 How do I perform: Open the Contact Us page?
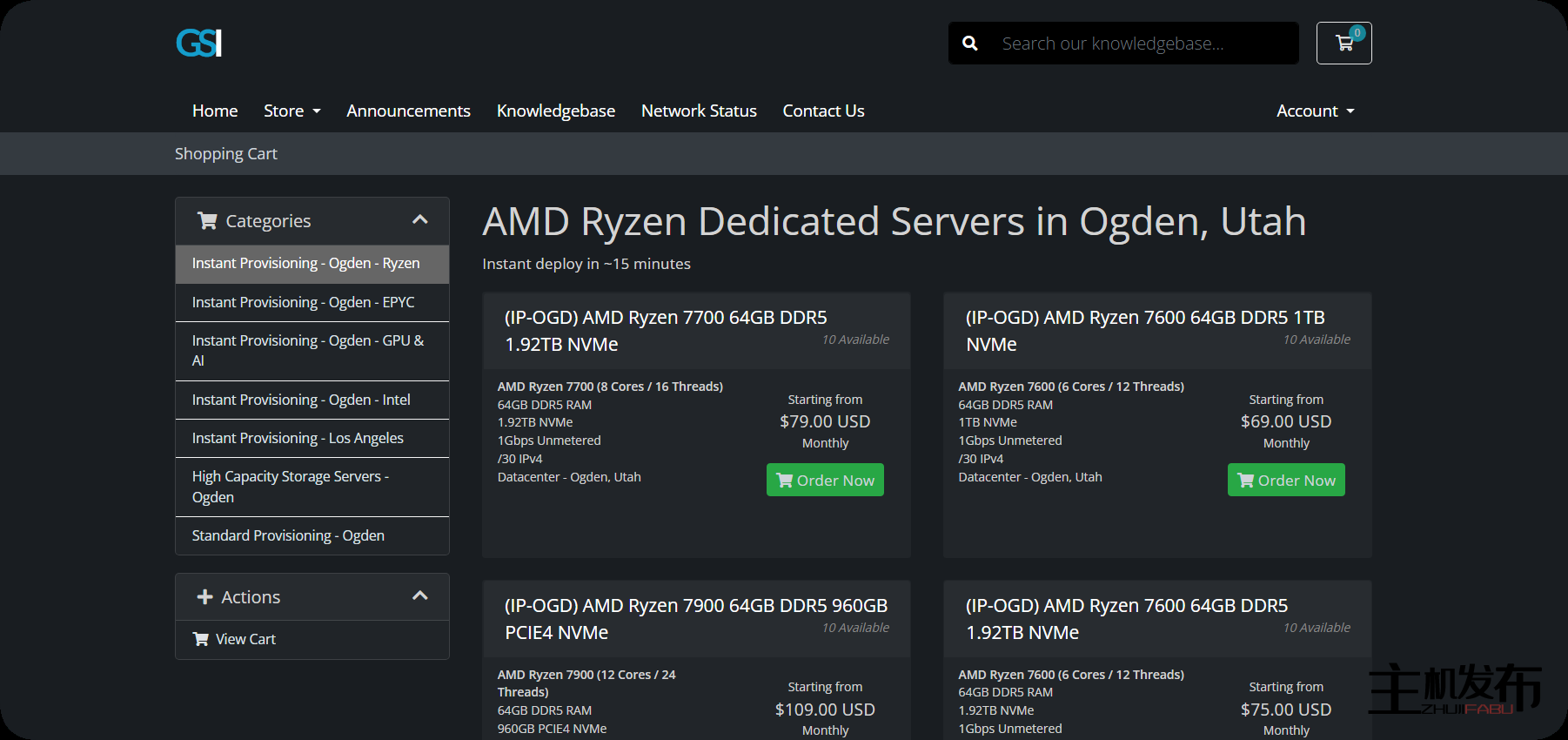pos(823,111)
